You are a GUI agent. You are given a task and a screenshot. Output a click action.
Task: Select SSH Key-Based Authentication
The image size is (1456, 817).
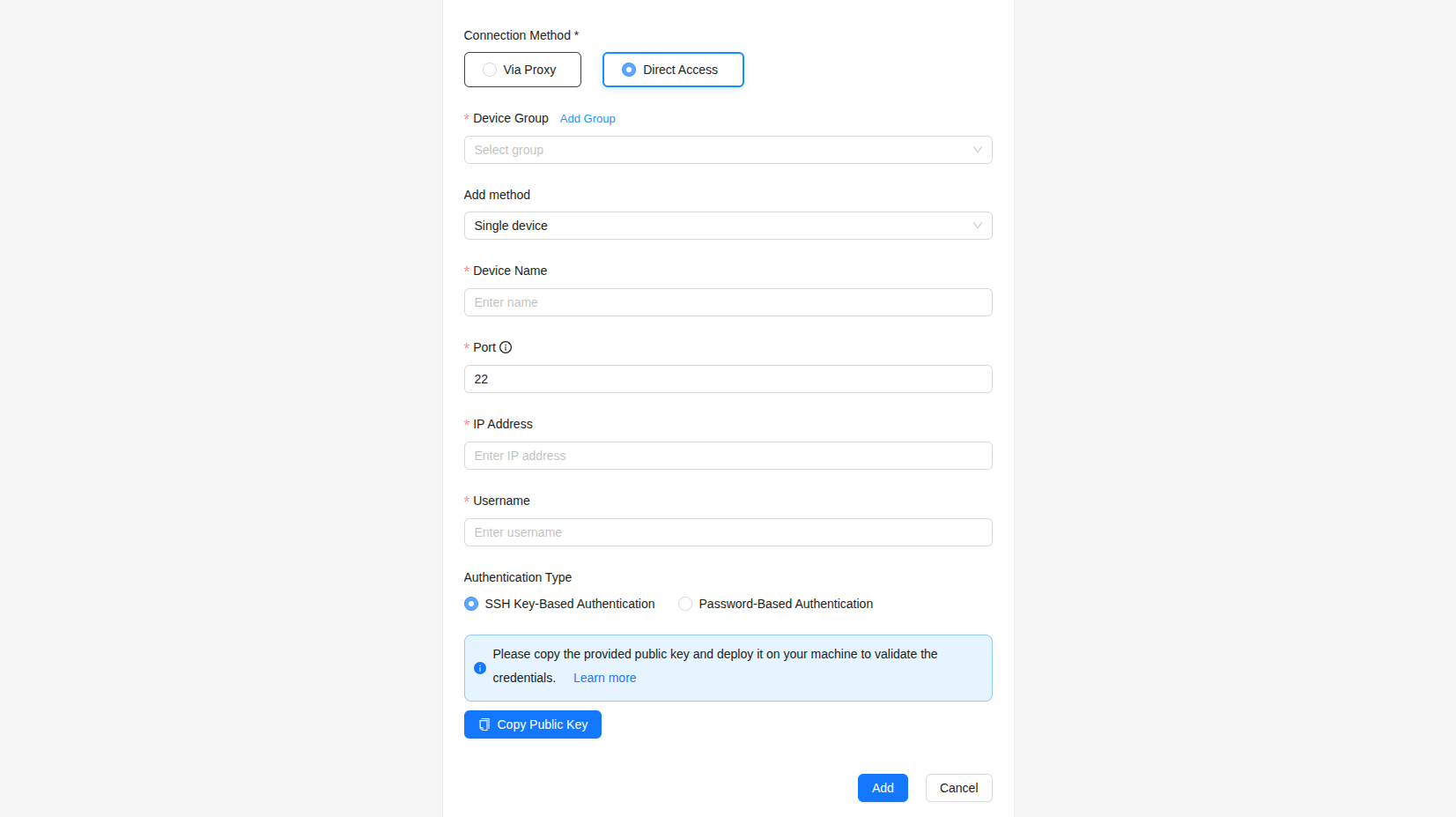click(x=471, y=604)
